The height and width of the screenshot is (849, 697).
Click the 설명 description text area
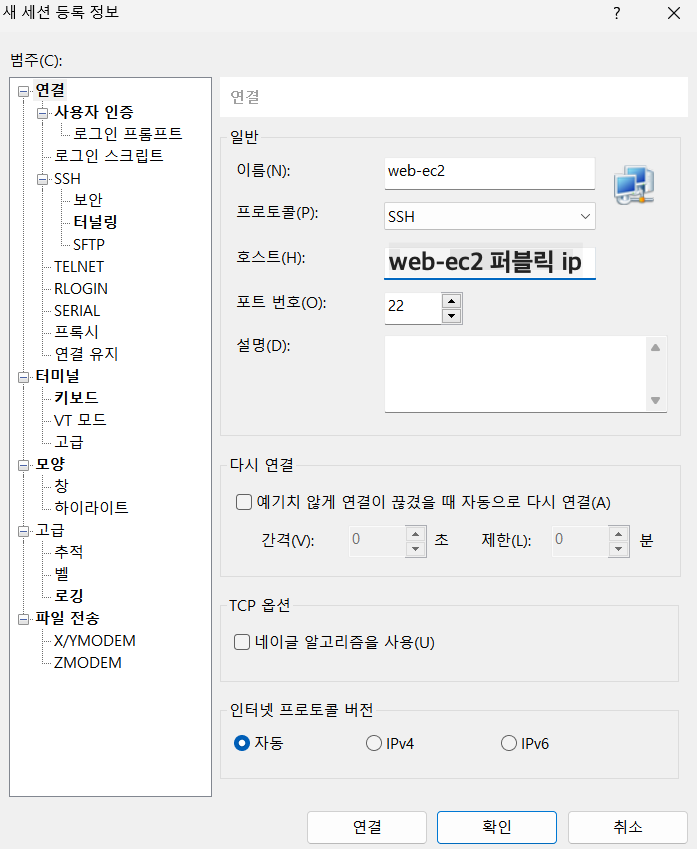point(514,374)
